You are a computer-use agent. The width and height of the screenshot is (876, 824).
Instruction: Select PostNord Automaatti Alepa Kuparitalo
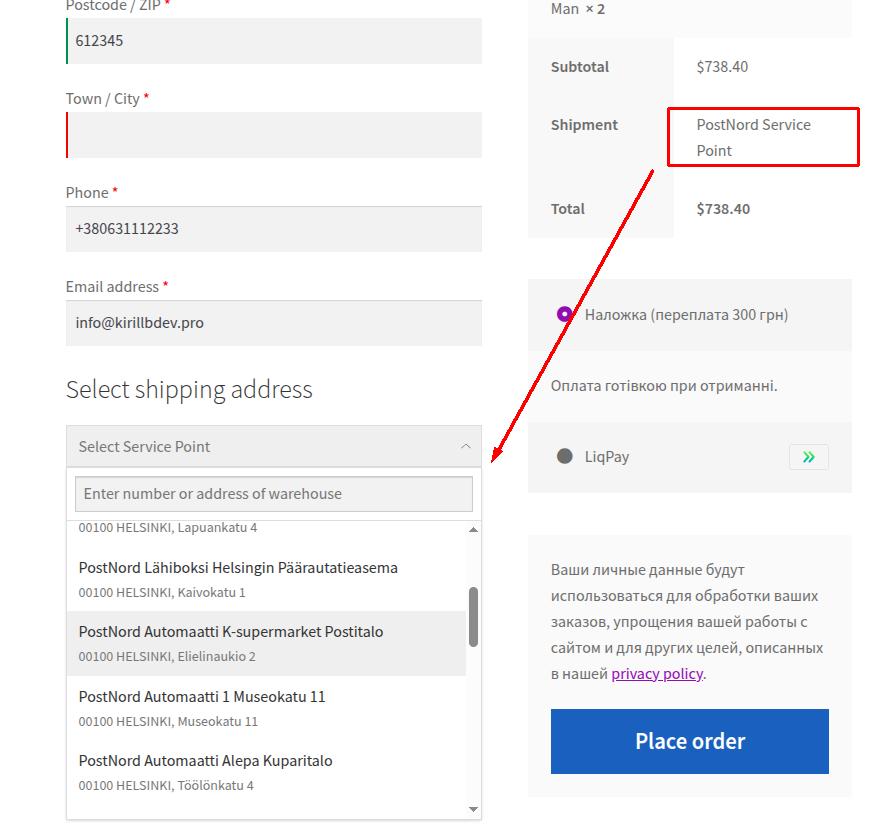[x=266, y=772]
